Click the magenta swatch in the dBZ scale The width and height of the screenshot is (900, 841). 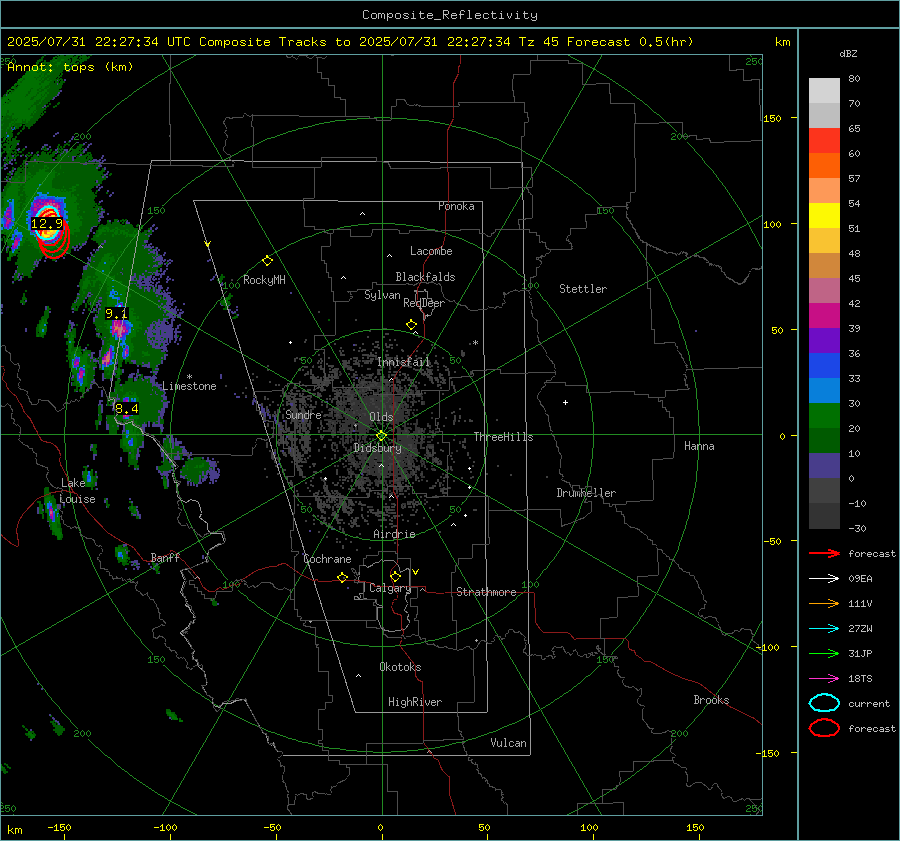pos(824,316)
